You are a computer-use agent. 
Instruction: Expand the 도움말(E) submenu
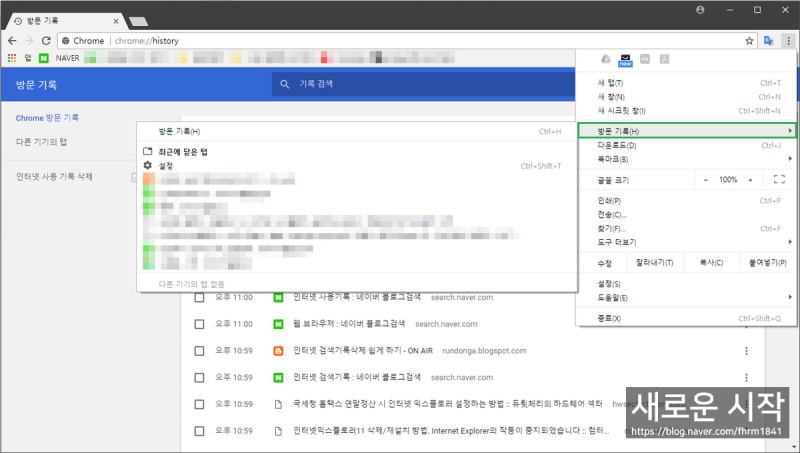(686, 298)
